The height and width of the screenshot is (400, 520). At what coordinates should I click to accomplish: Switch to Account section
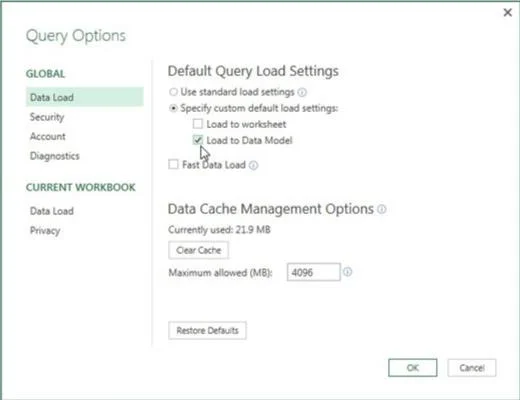(x=48, y=136)
